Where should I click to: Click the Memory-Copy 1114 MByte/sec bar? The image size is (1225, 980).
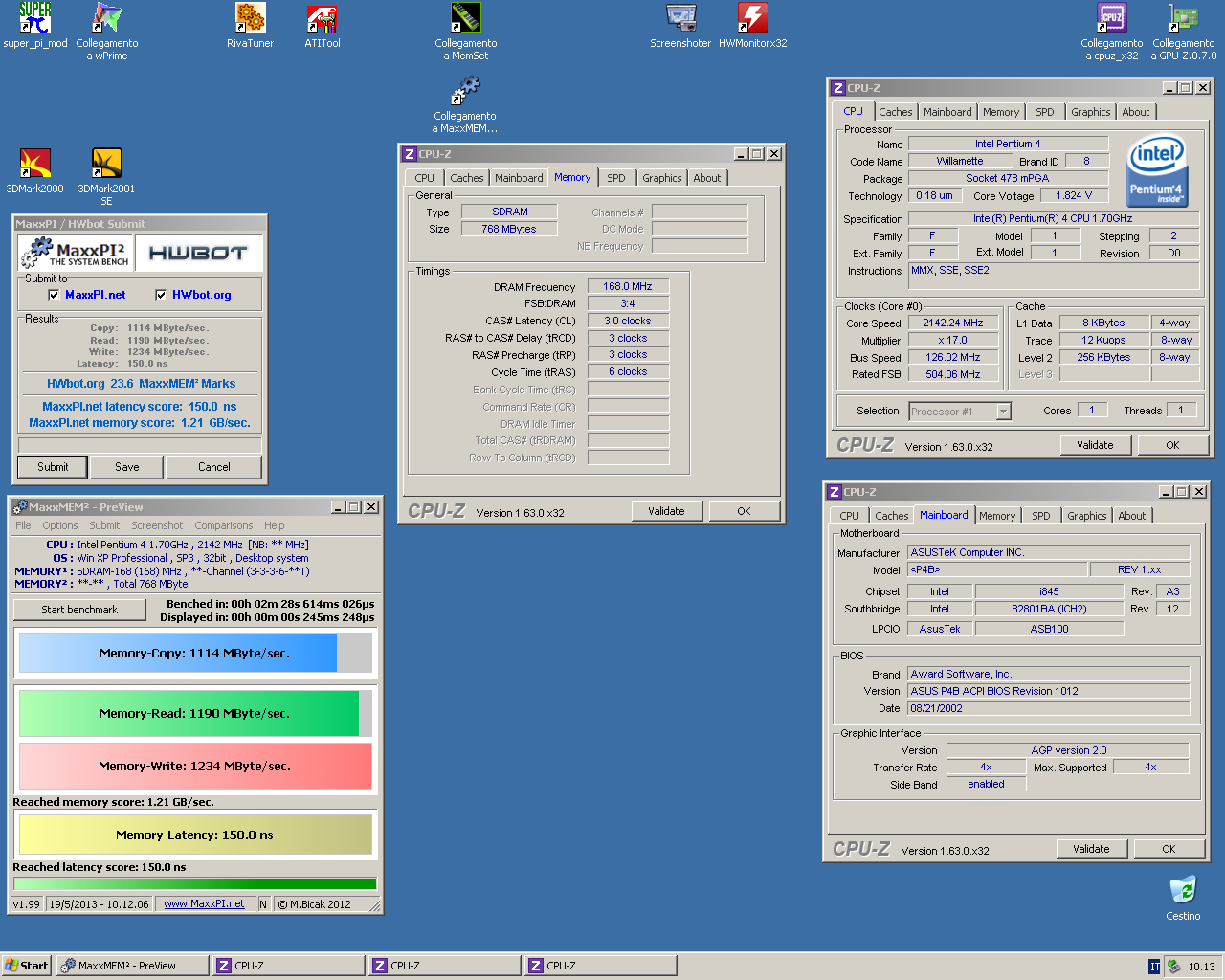[x=195, y=653]
